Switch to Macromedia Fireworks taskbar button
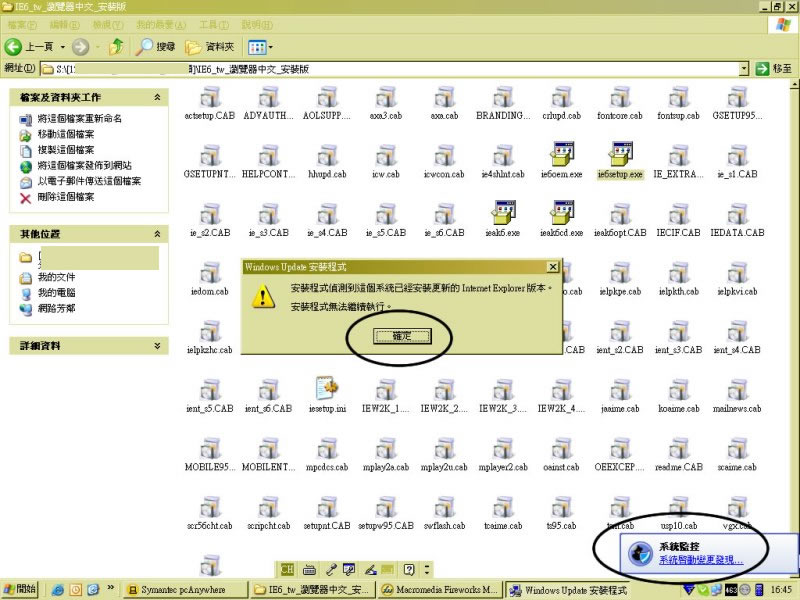 click(x=440, y=590)
